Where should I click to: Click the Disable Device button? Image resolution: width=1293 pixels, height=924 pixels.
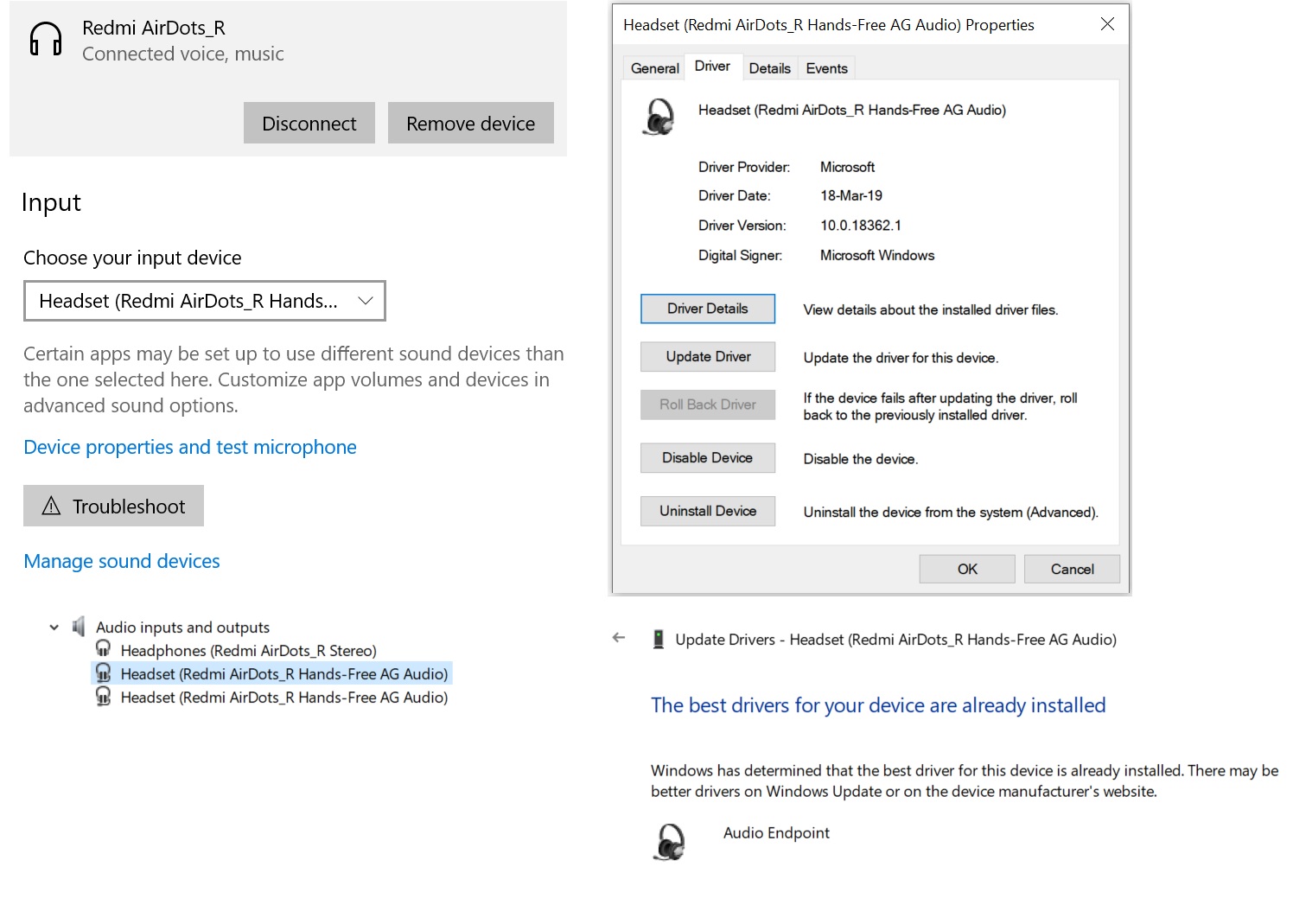[708, 458]
